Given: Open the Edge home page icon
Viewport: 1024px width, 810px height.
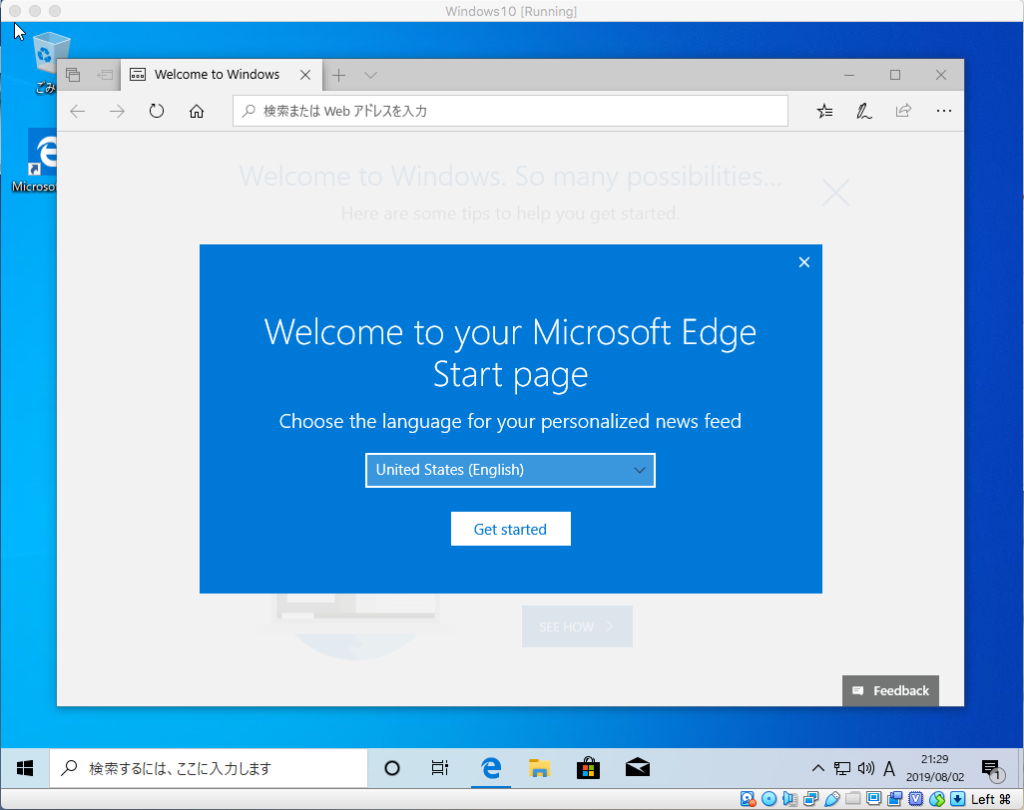Looking at the screenshot, I should tap(197, 111).
